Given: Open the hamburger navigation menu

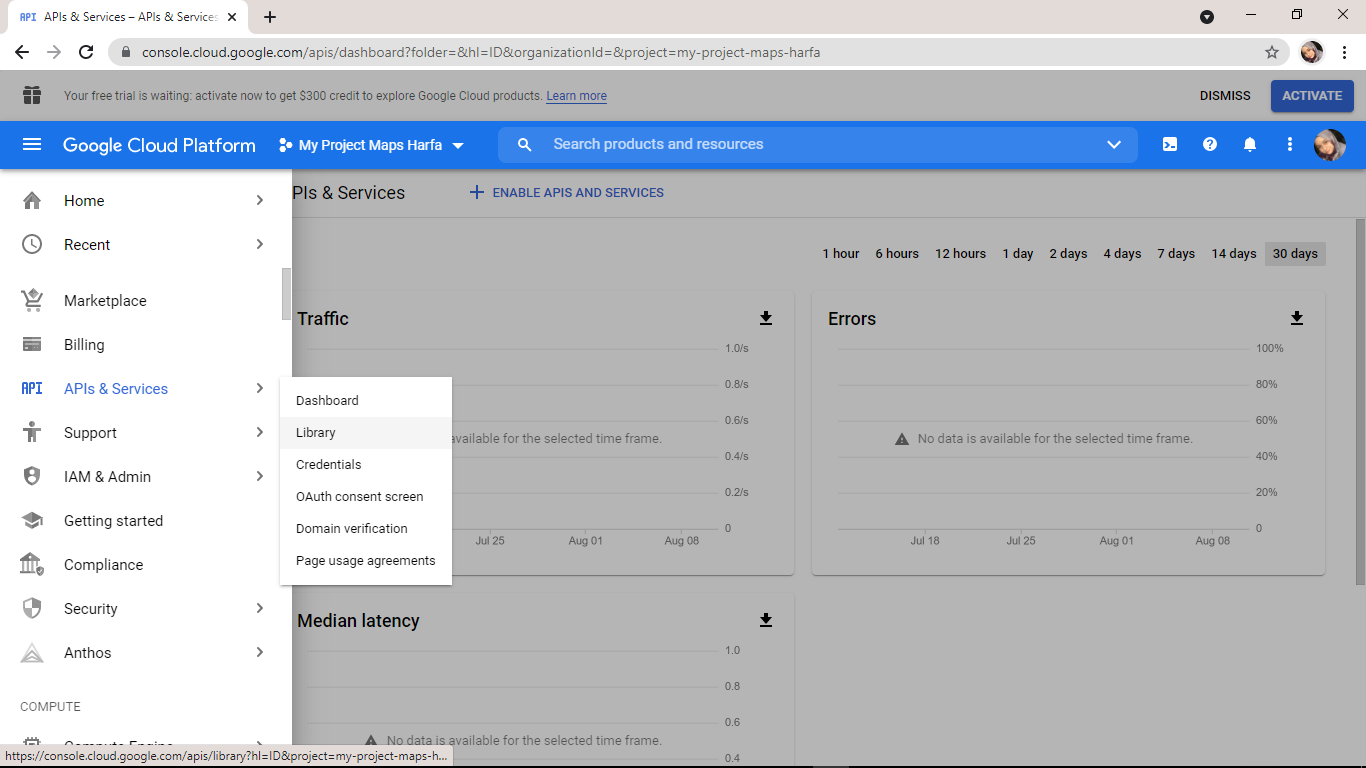Looking at the screenshot, I should click(32, 145).
